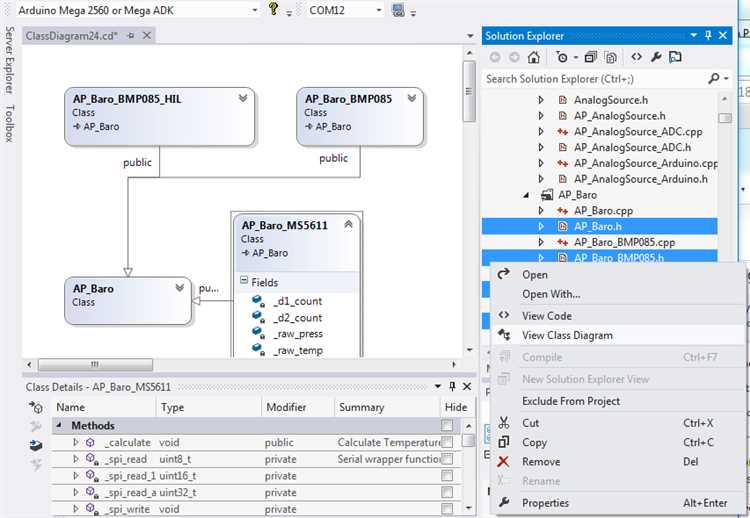Screen dimensions: 750x518
Task: Click the Show All Files icon
Action: point(611,57)
